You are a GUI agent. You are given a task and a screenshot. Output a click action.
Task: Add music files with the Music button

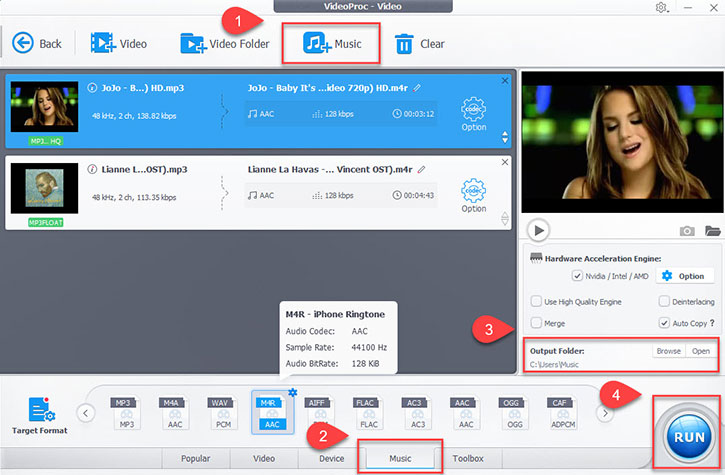(x=331, y=43)
